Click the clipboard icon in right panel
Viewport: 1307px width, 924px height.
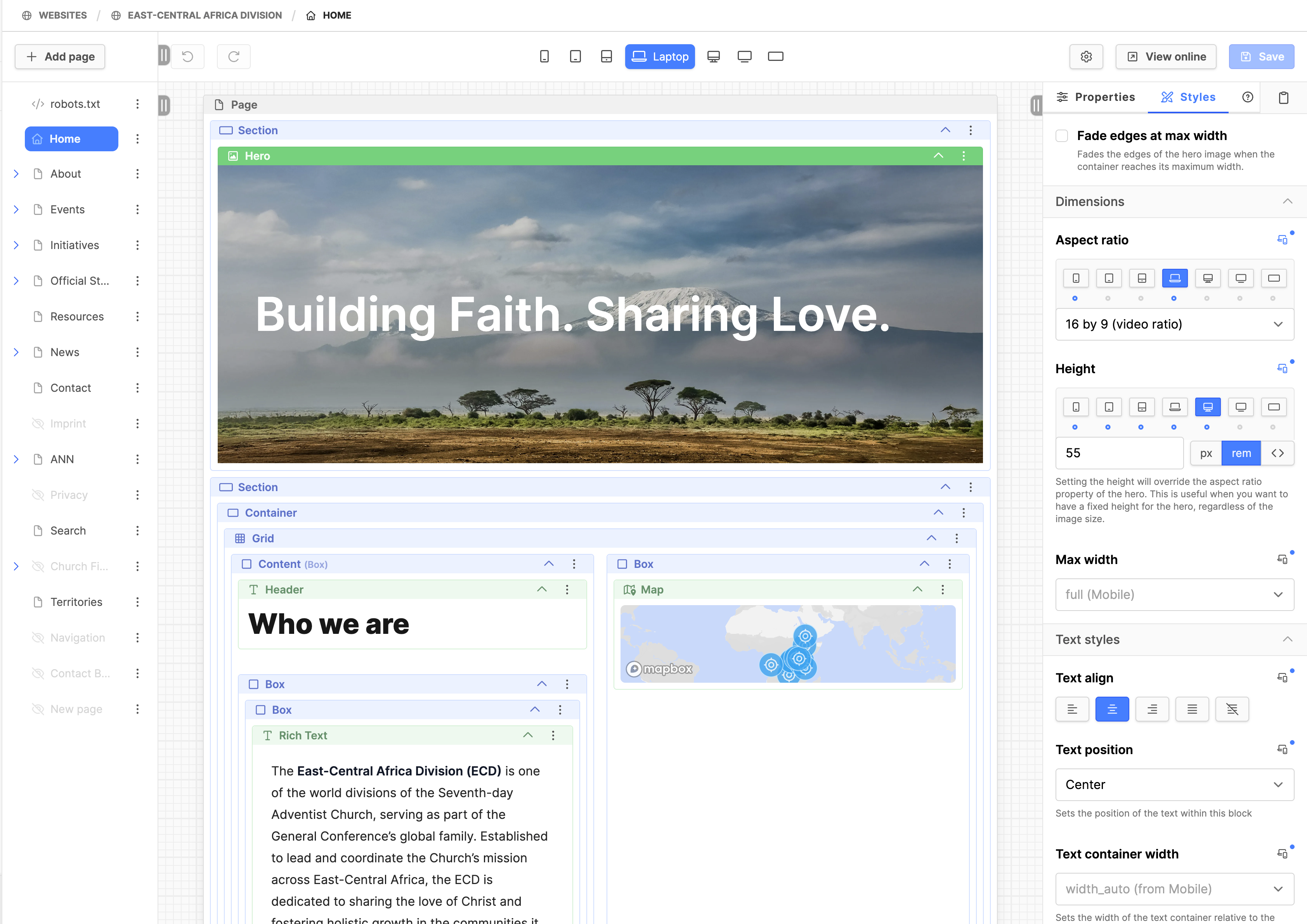(1283, 97)
